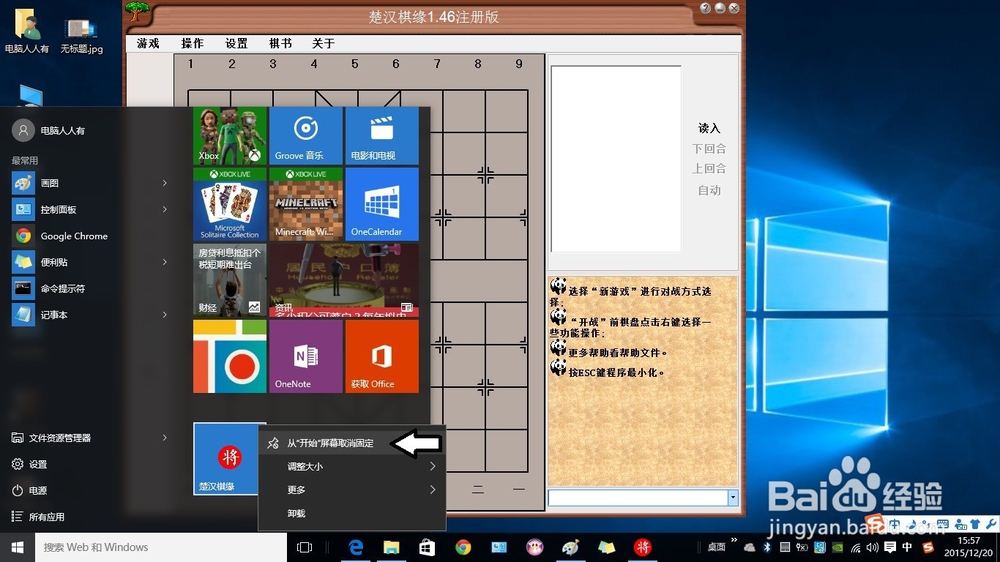The width and height of the screenshot is (1000, 562).
Task: Open 操作 menu in chess window
Action: click(x=192, y=43)
